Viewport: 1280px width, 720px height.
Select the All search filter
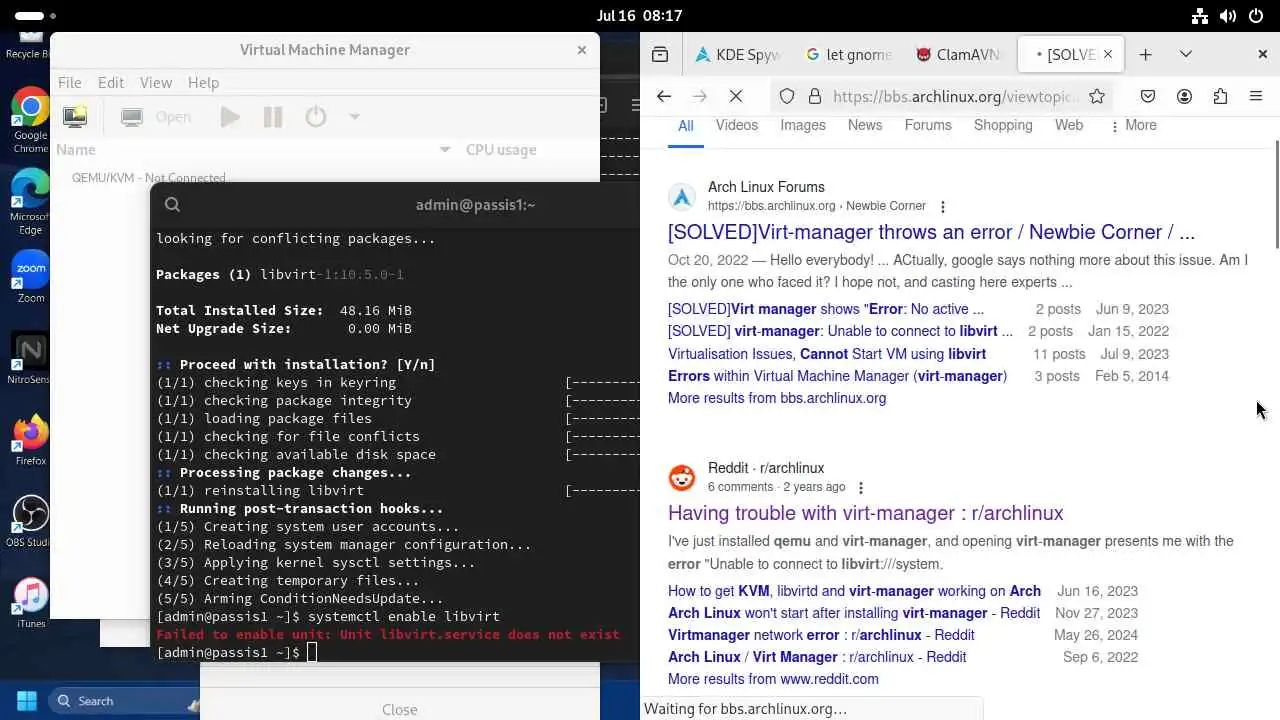tap(685, 125)
